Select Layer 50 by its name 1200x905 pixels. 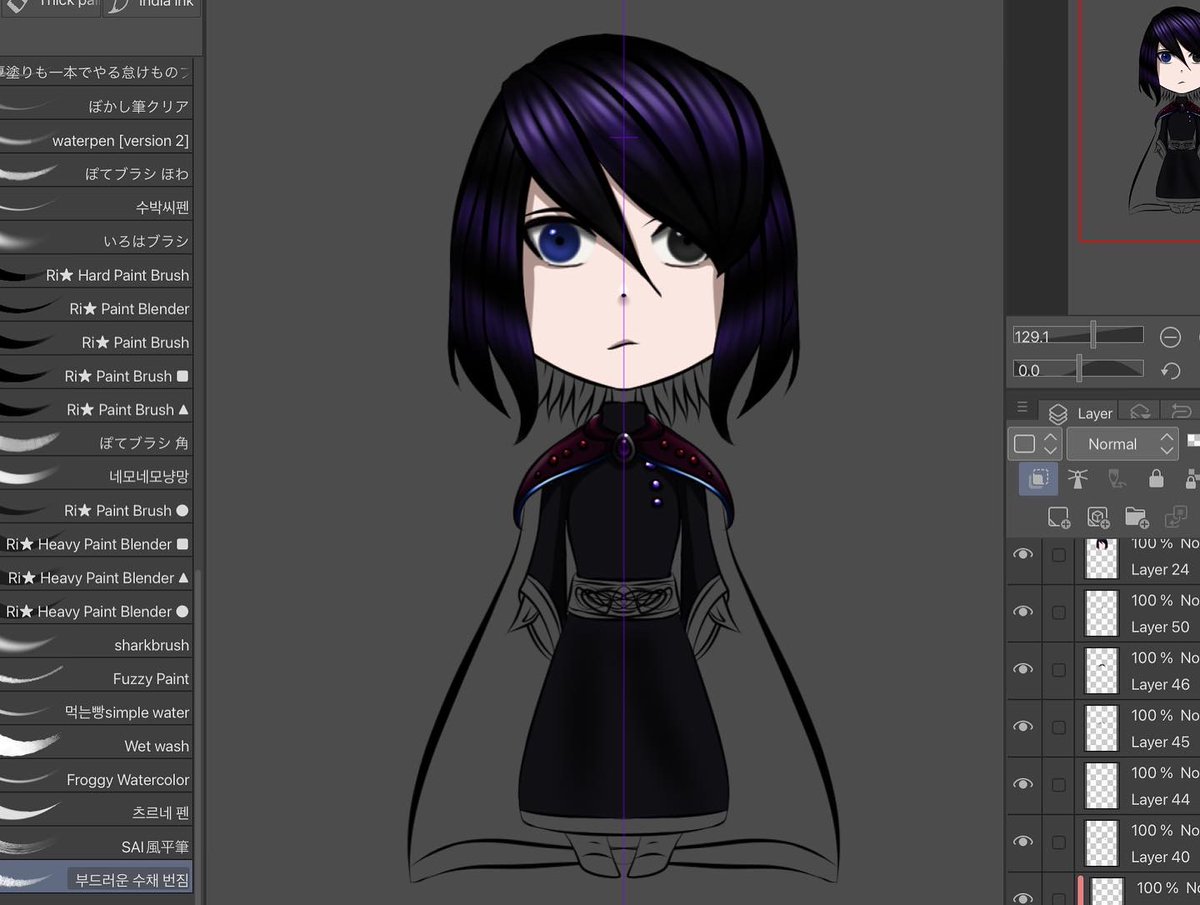coord(1160,627)
